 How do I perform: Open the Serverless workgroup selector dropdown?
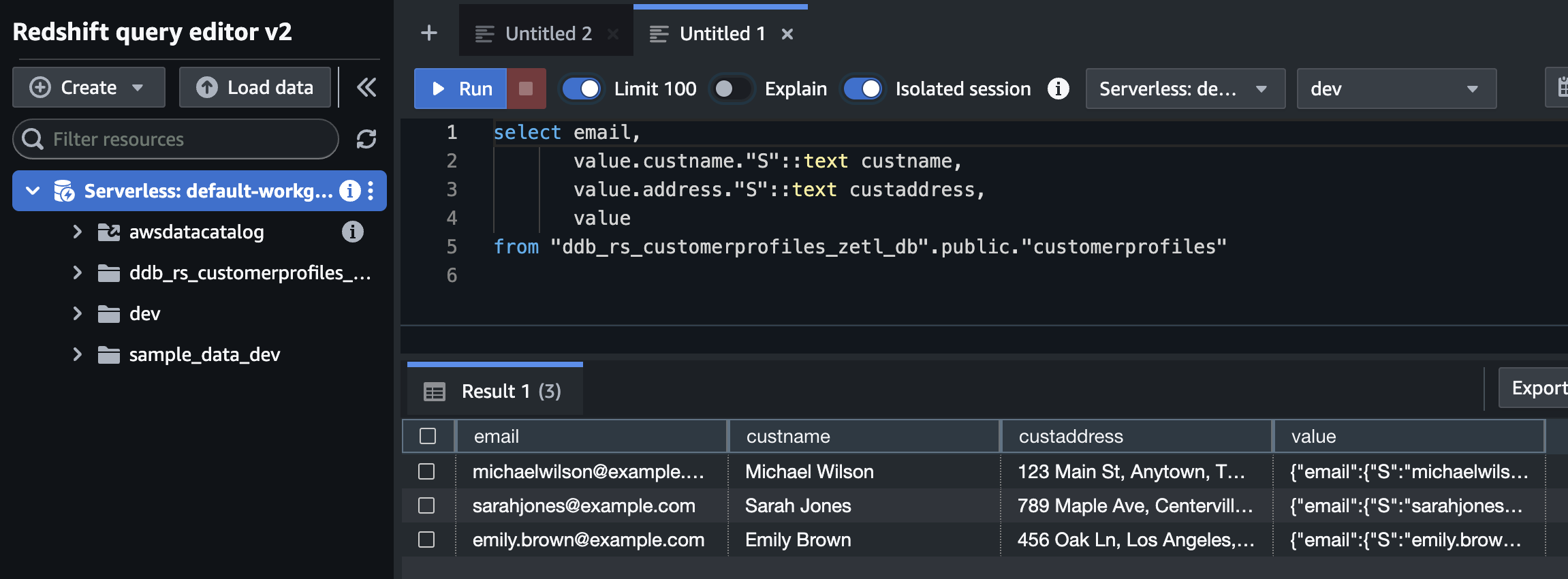coord(1185,89)
